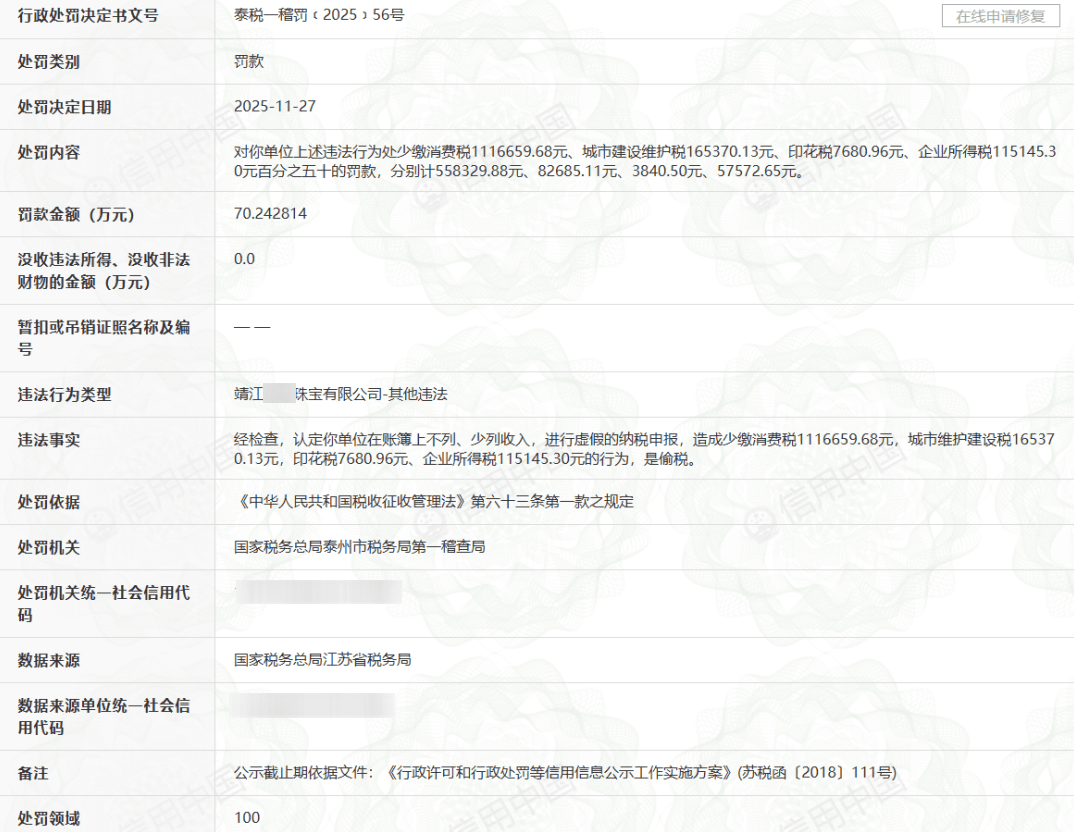1074x832 pixels.
Task: Click the confiscated amount value 0.0
Action: tap(244, 259)
